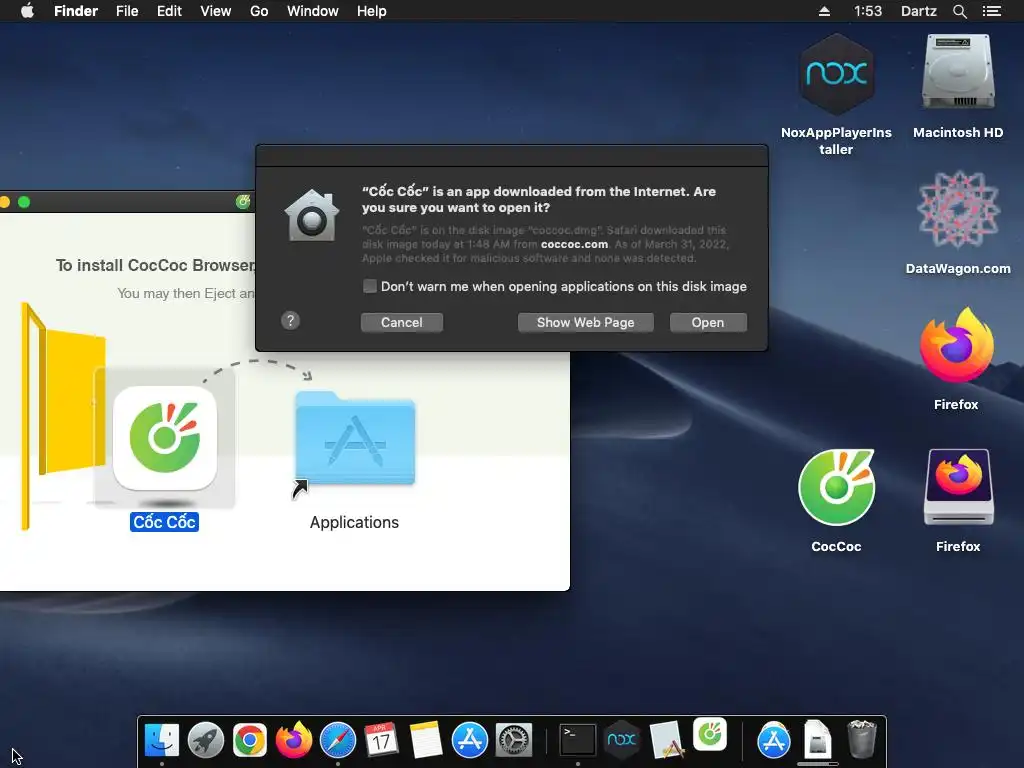The width and height of the screenshot is (1024, 768).
Task: Open Launchpad rocket in the Dock
Action: [x=206, y=741]
